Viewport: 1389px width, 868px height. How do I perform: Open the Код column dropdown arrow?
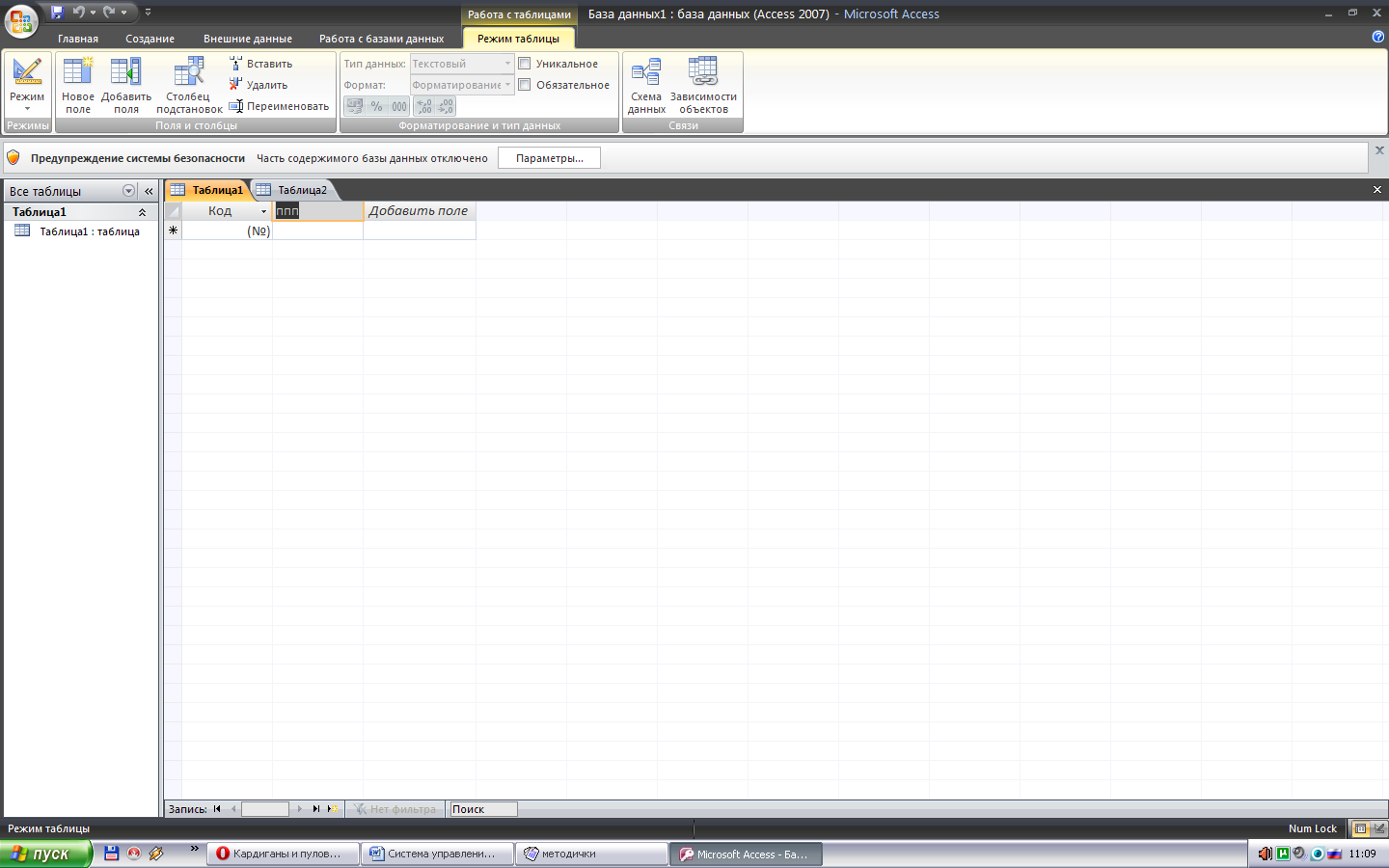tap(263, 211)
